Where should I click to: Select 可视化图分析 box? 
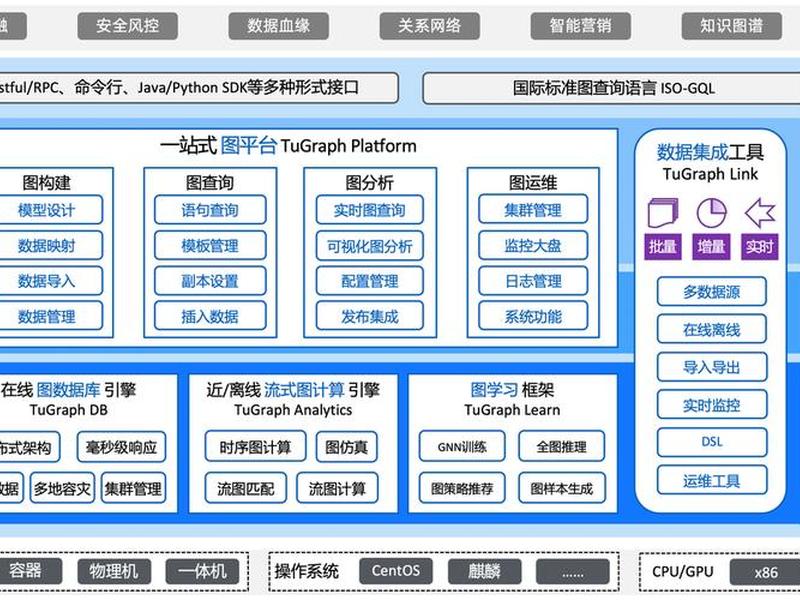369,246
